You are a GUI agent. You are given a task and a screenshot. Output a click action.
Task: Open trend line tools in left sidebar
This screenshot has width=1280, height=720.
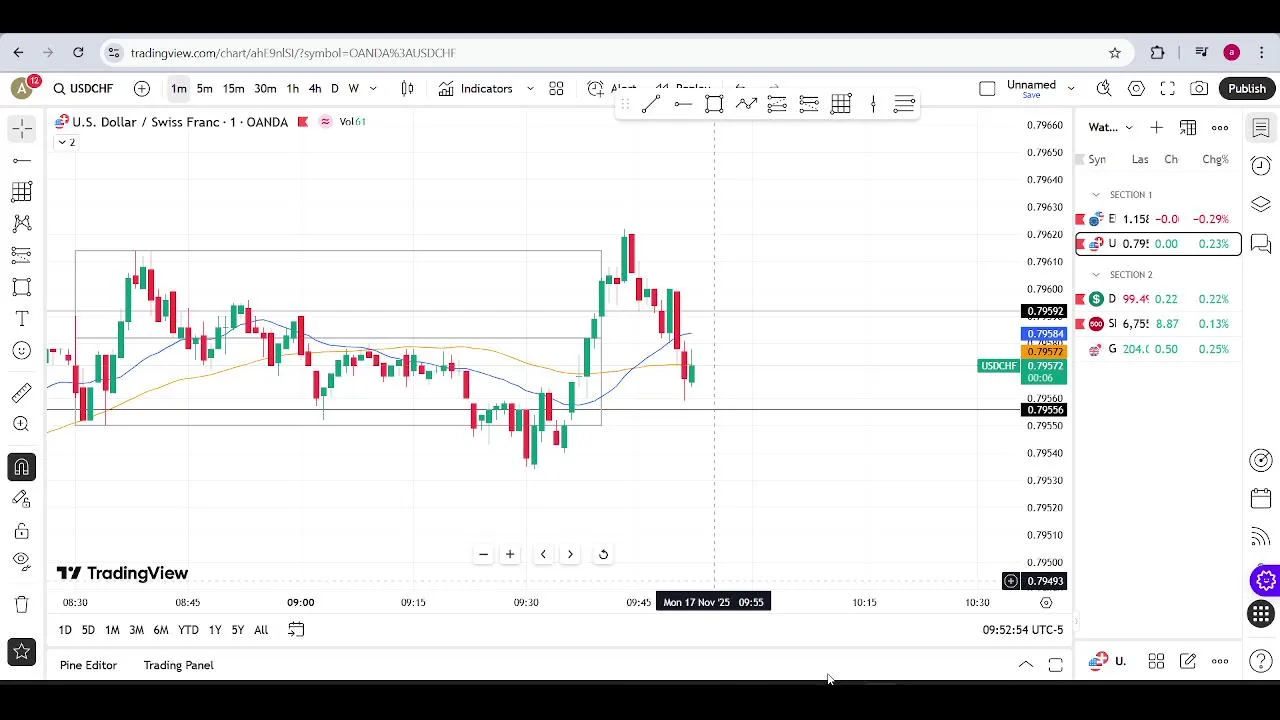click(21, 160)
